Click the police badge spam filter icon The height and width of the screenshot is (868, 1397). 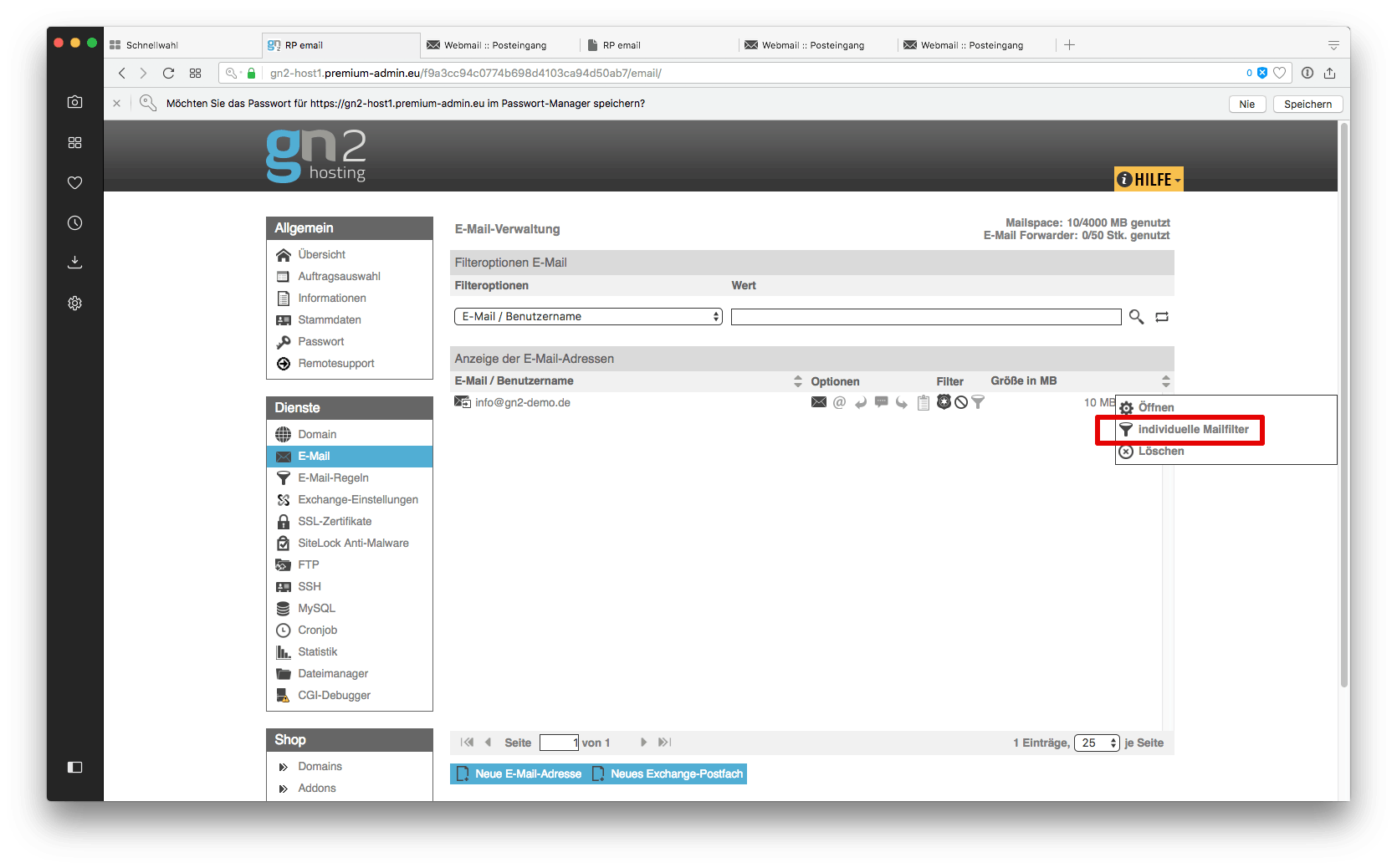coord(944,402)
